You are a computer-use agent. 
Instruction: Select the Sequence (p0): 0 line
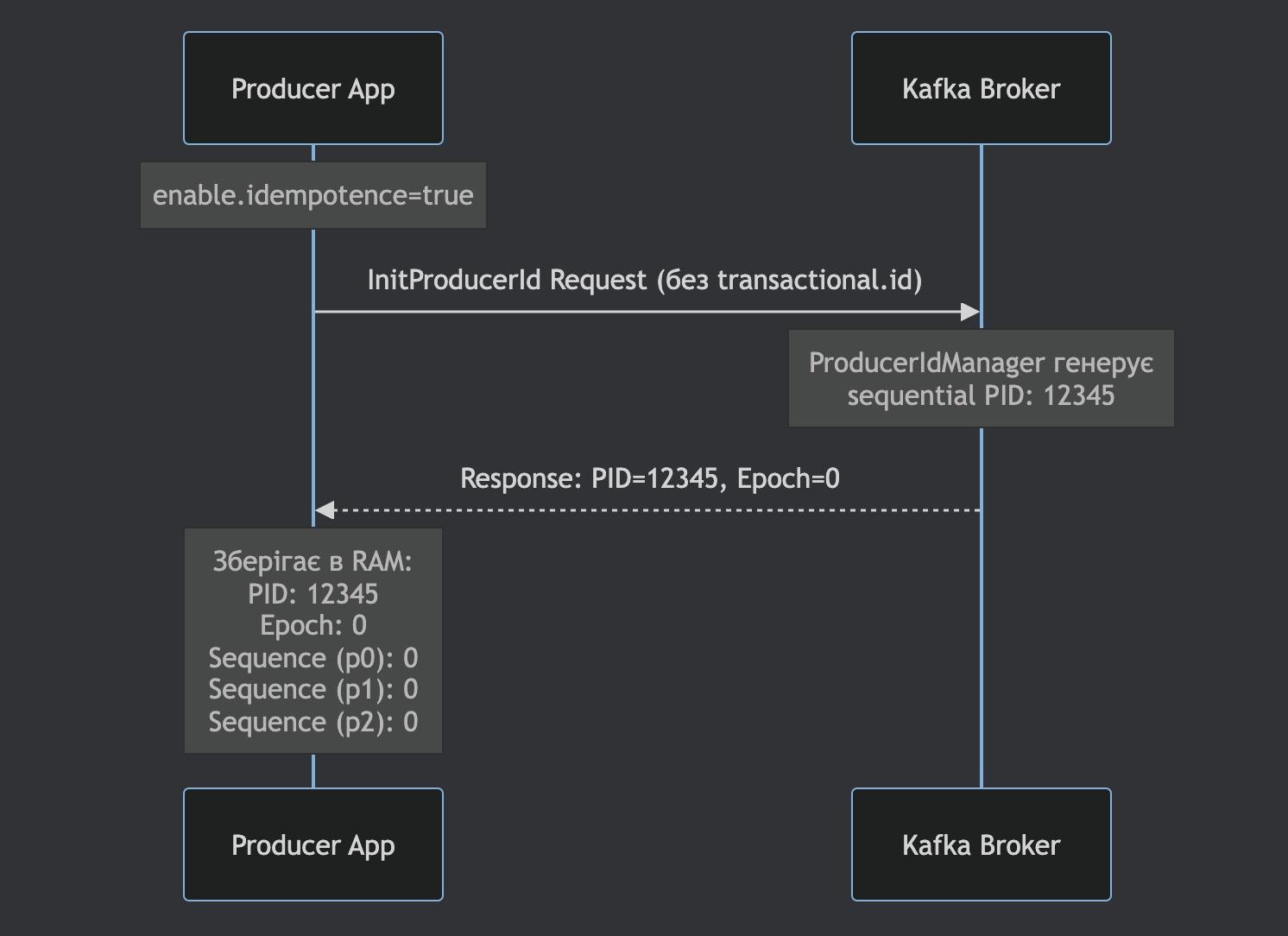click(x=313, y=658)
